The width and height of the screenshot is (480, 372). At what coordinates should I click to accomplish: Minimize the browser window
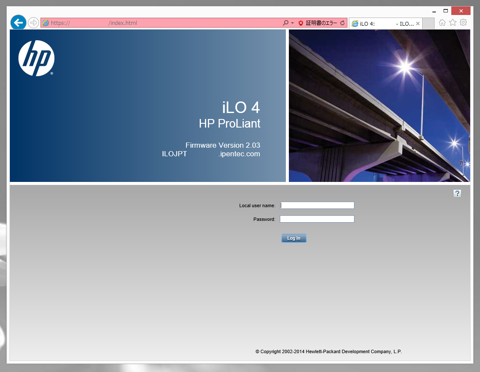point(434,11)
